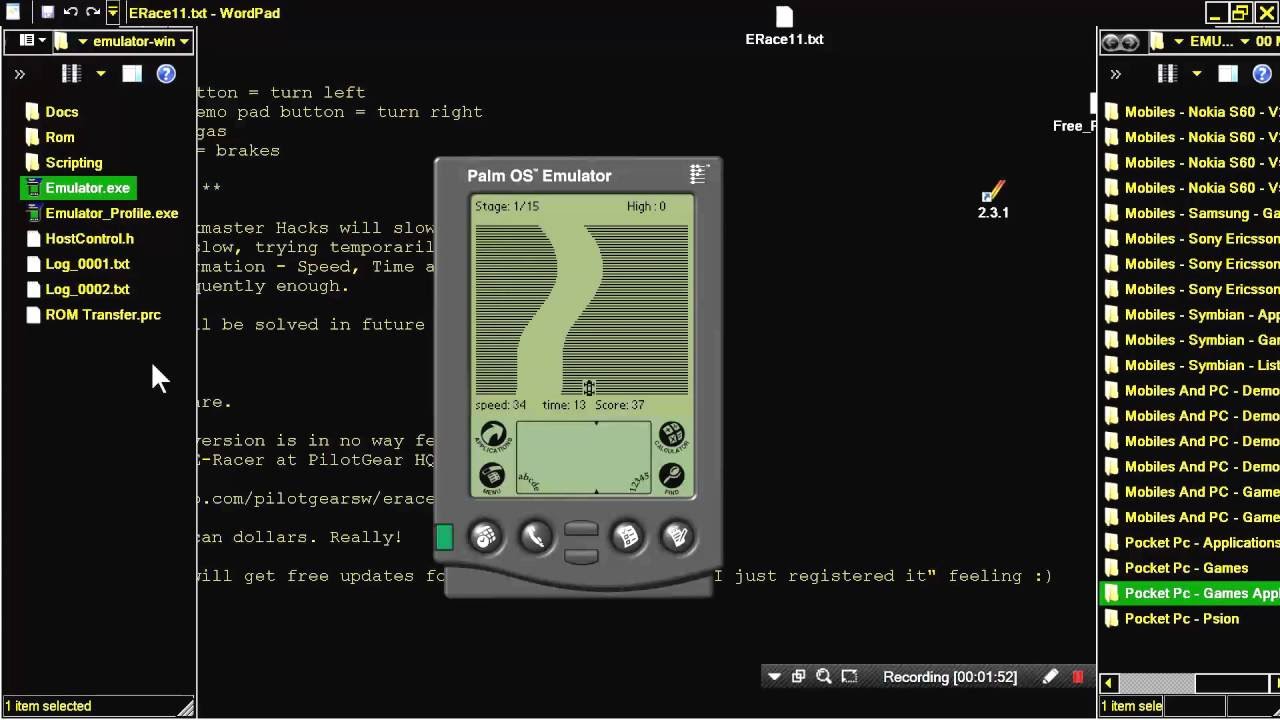Expand the toolbar chevron in left explorer

tap(19, 74)
